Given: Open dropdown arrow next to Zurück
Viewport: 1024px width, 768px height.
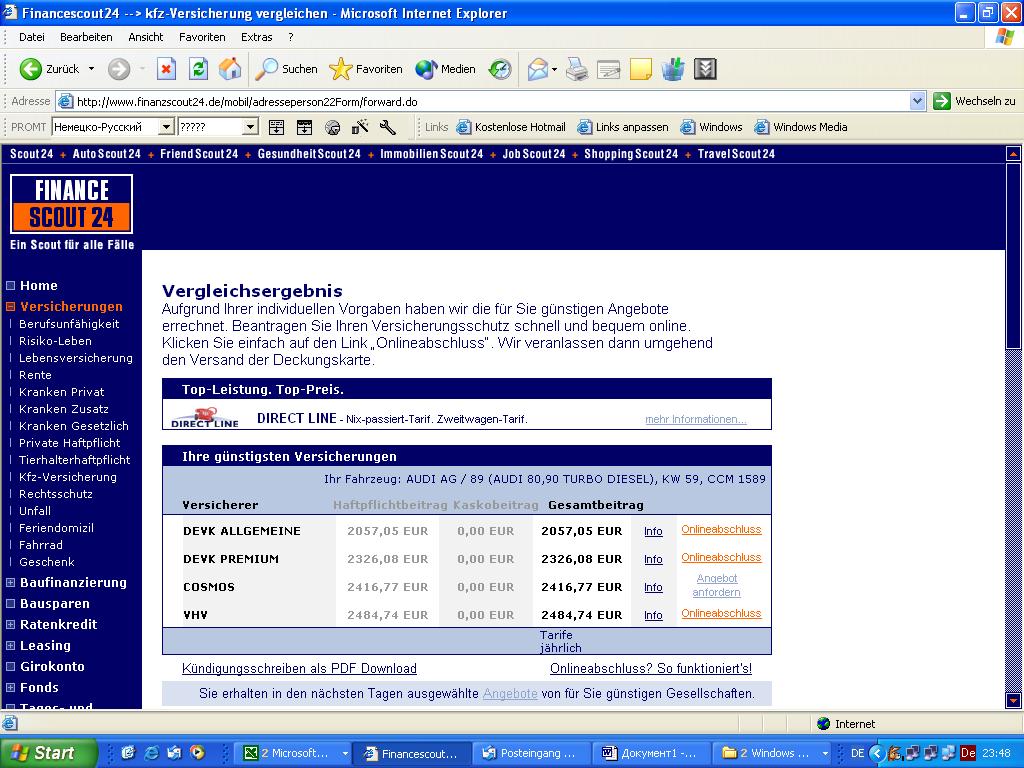Looking at the screenshot, I should pyautogui.click(x=91, y=69).
